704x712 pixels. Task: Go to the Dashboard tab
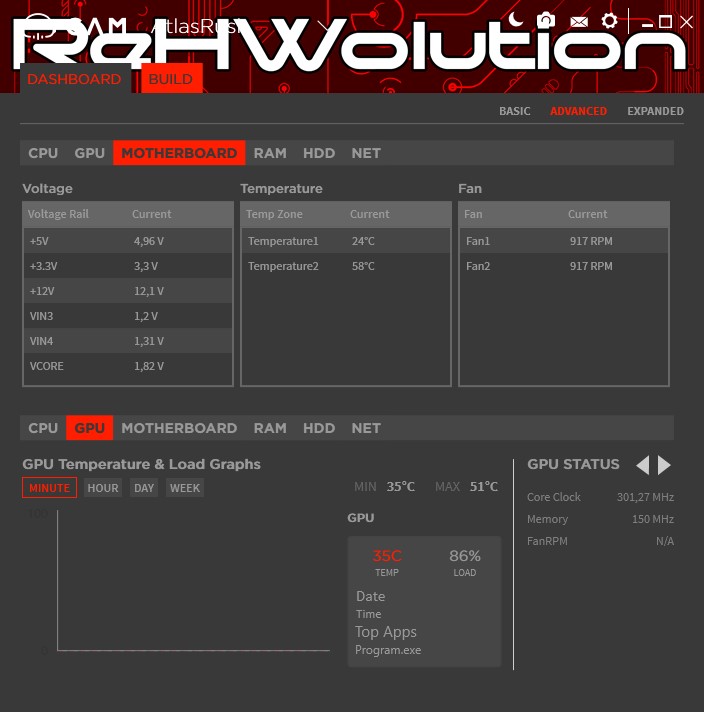pos(74,79)
